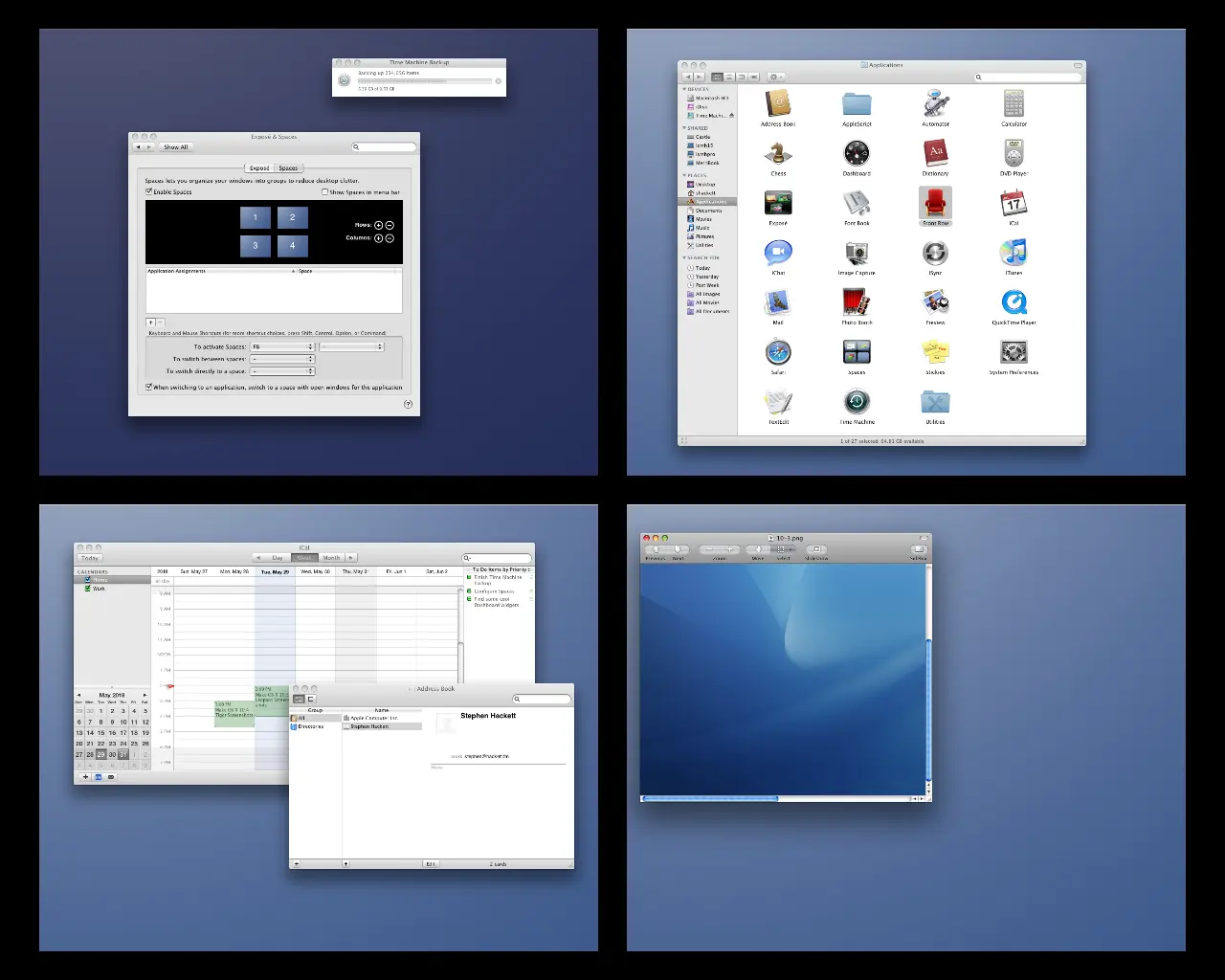
Task: Launch iTunes icon
Action: [1013, 253]
